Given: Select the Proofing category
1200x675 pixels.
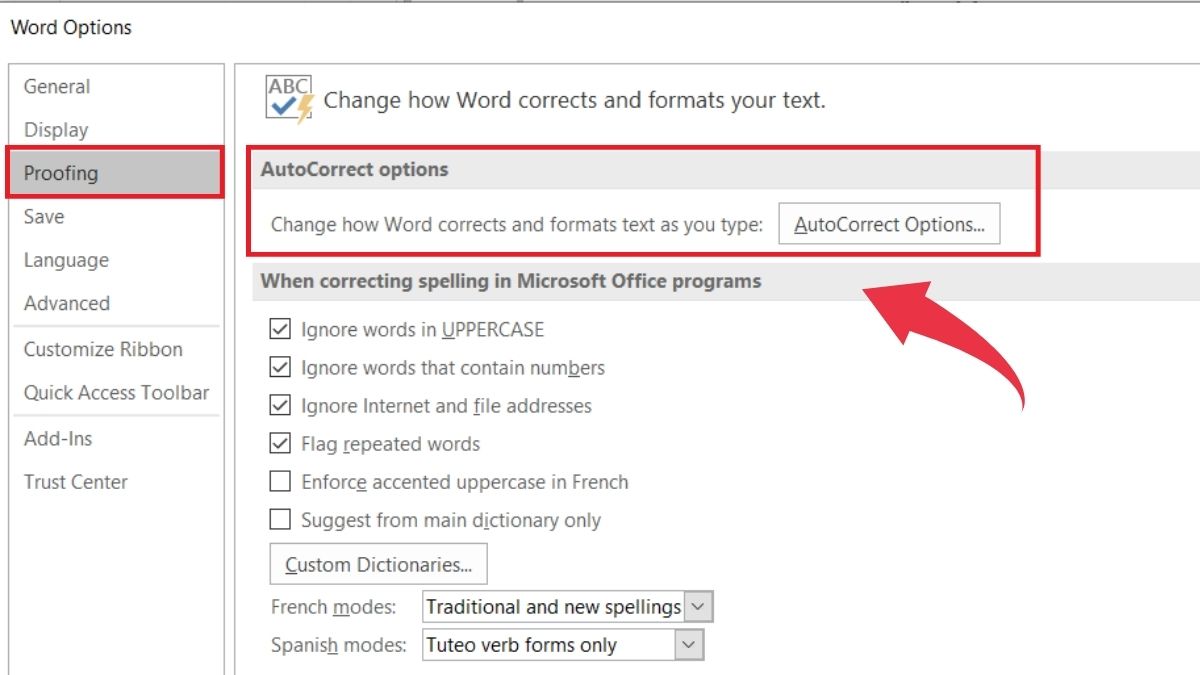Looking at the screenshot, I should tap(115, 173).
